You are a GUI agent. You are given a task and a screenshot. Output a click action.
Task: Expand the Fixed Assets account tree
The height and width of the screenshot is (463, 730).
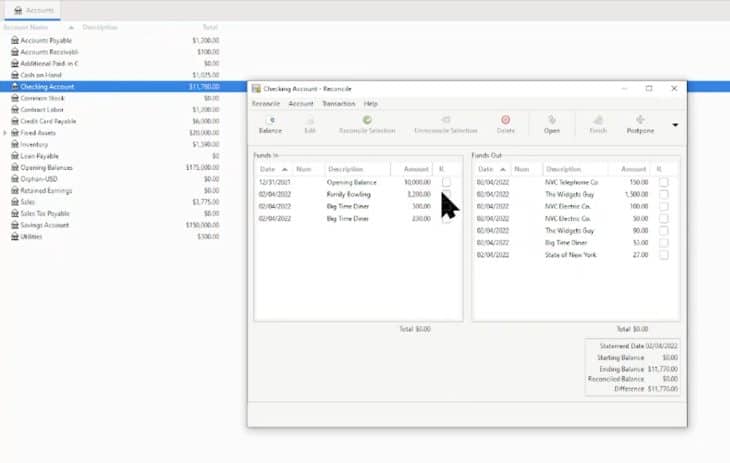(x=6, y=132)
